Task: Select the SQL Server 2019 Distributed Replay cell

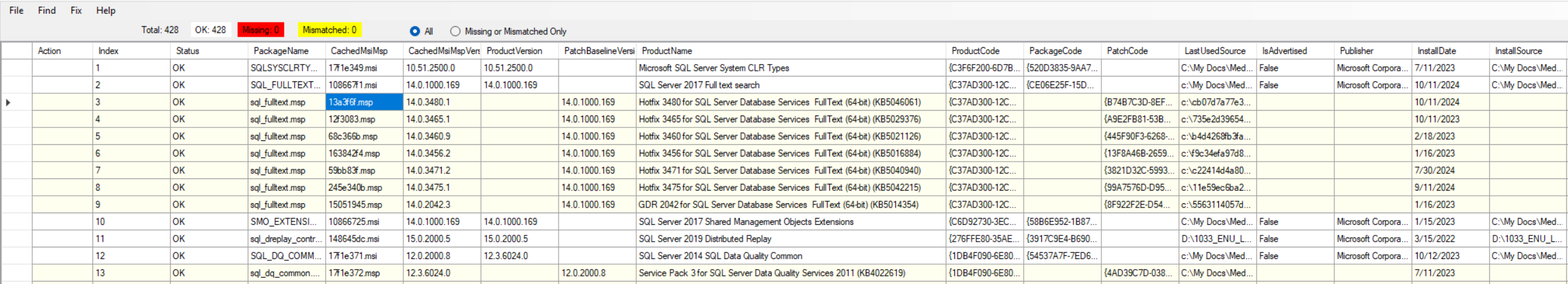Action: pyautogui.click(x=704, y=239)
